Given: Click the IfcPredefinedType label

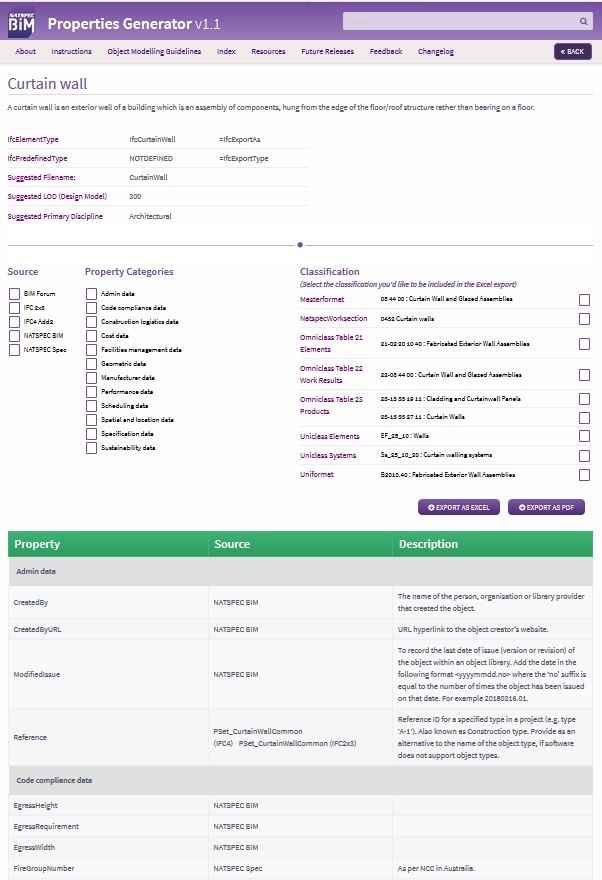Looking at the screenshot, I should pyautogui.click(x=37, y=158).
